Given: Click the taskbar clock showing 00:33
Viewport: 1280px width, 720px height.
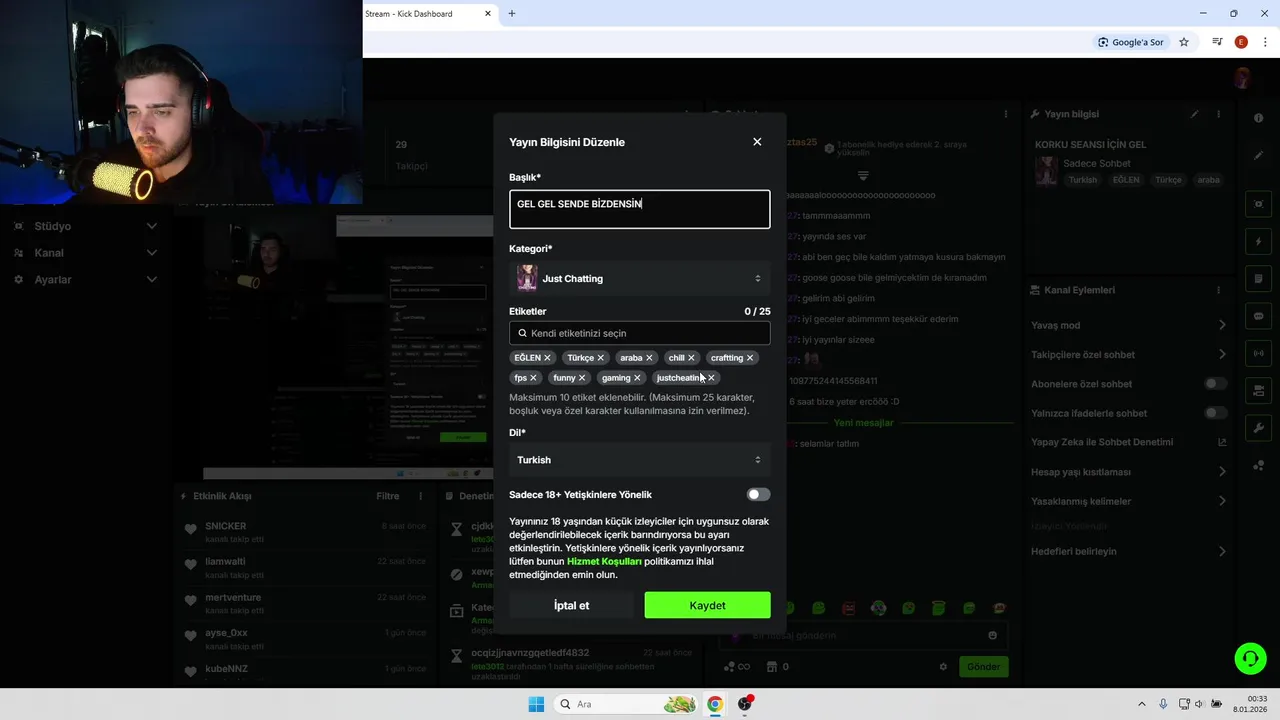Looking at the screenshot, I should pos(1250,704).
